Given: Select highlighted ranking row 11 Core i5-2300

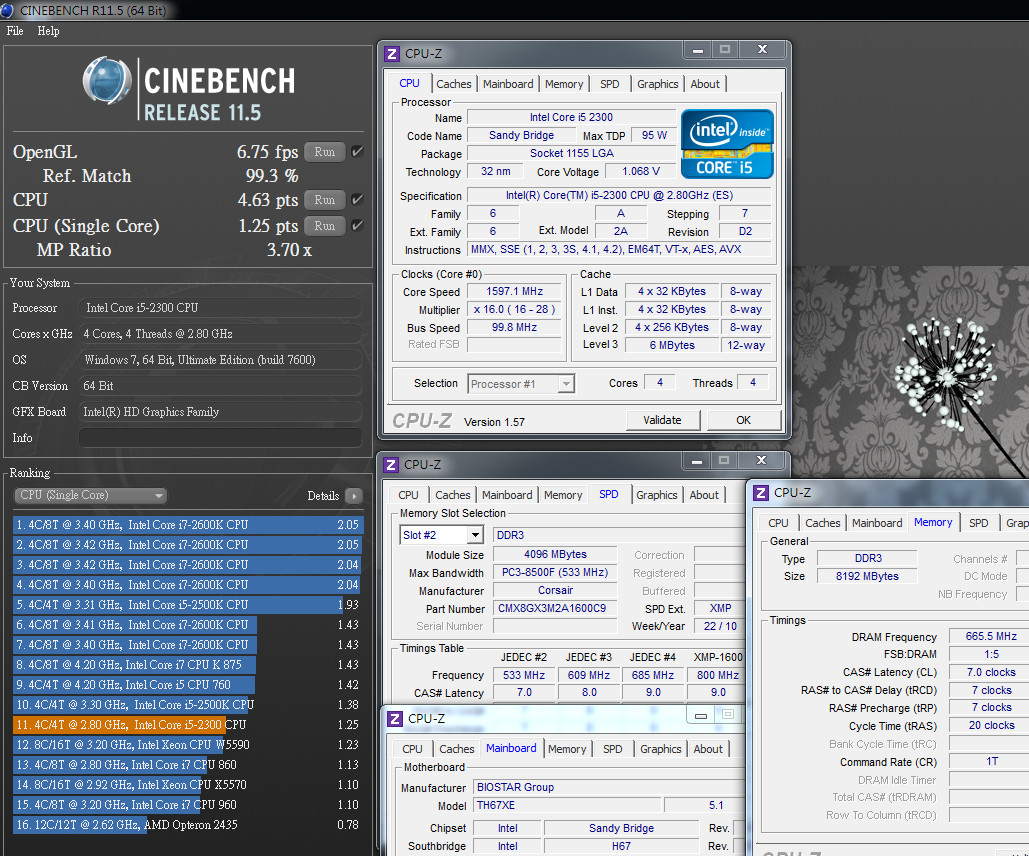Looking at the screenshot, I should 188,725.
